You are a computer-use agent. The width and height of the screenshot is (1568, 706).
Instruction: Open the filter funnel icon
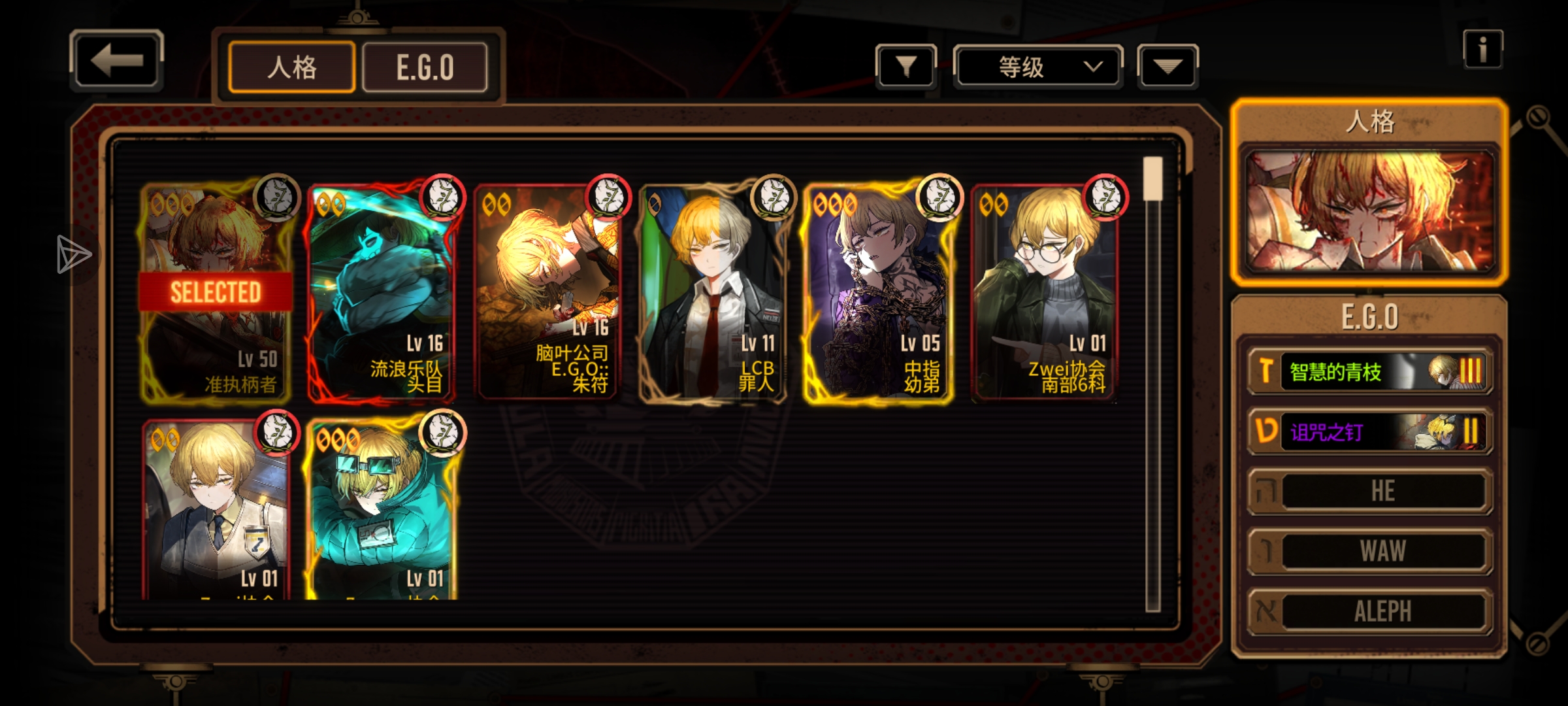(906, 66)
